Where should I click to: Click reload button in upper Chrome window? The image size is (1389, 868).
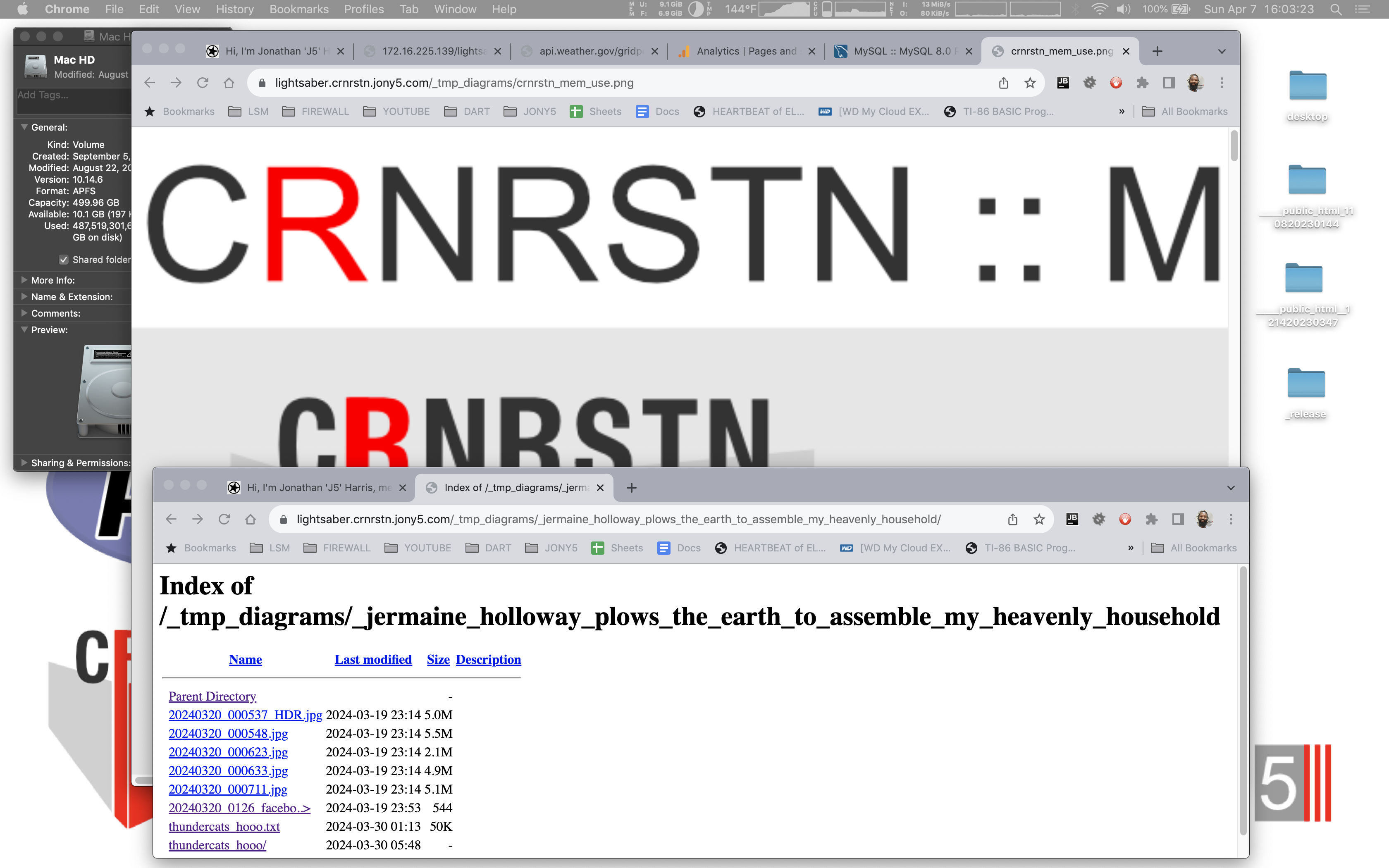click(x=203, y=83)
